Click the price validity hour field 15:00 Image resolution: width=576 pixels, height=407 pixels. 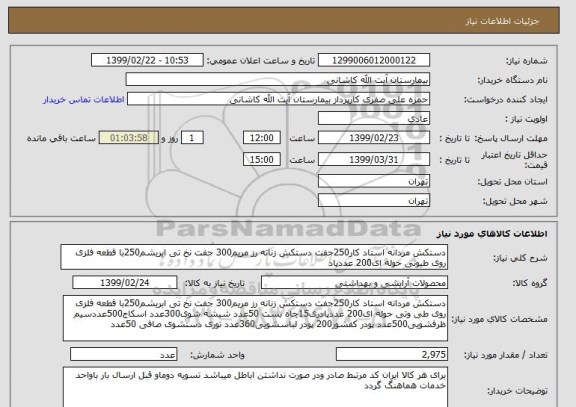click(262, 160)
